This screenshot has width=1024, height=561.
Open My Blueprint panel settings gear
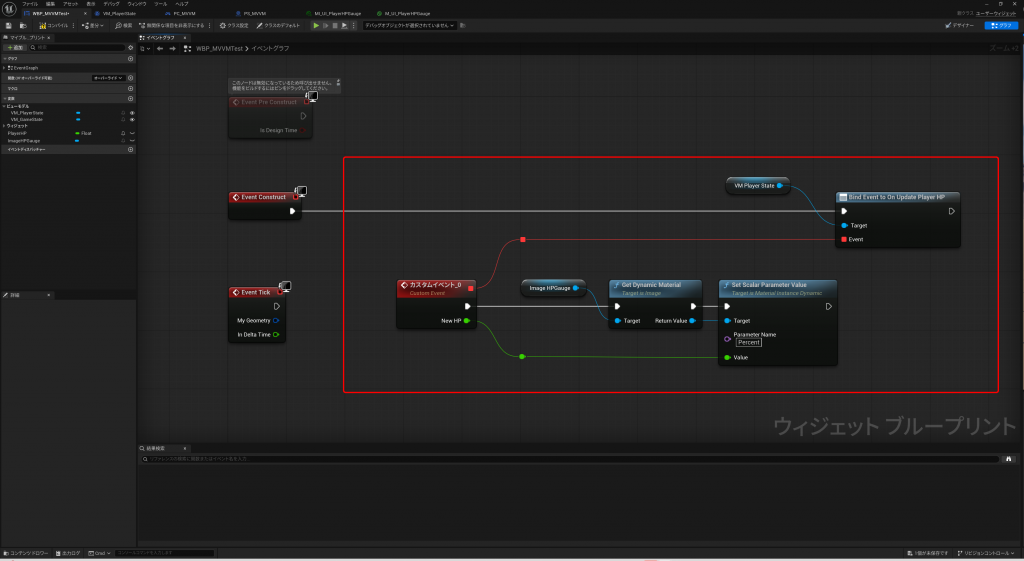(x=130, y=47)
